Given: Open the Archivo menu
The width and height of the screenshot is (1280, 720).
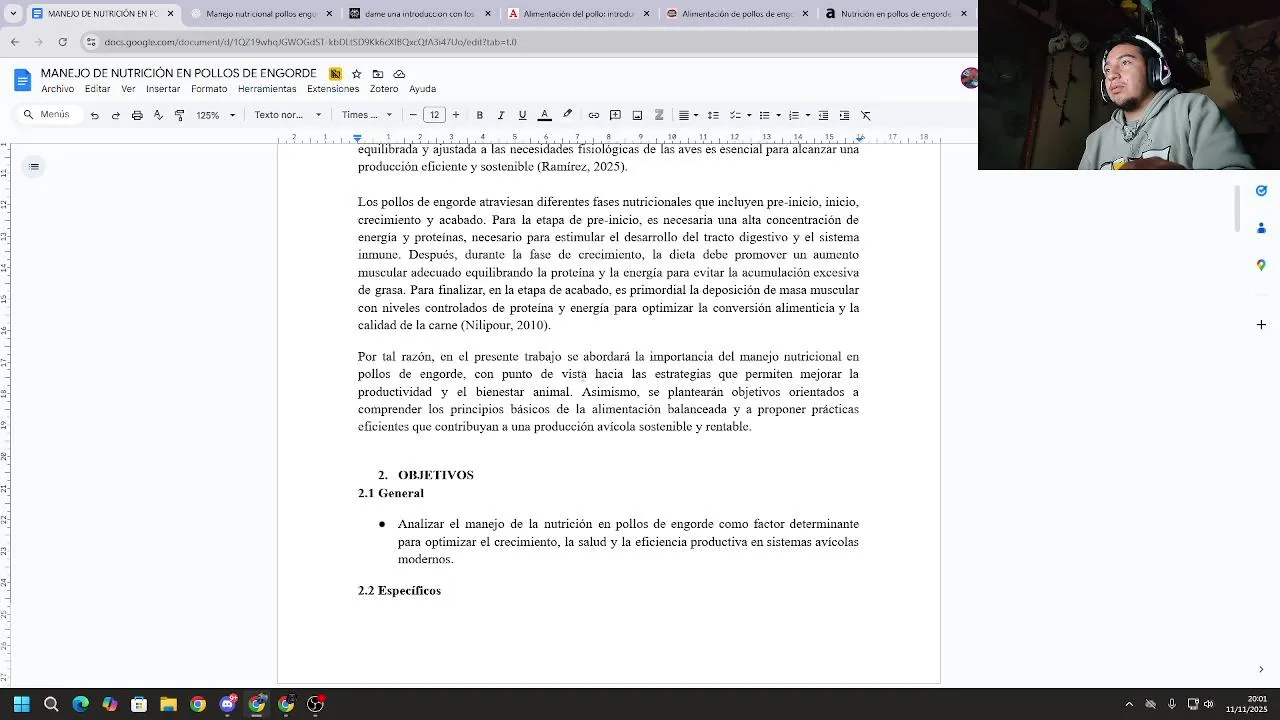Looking at the screenshot, I should coord(57,89).
